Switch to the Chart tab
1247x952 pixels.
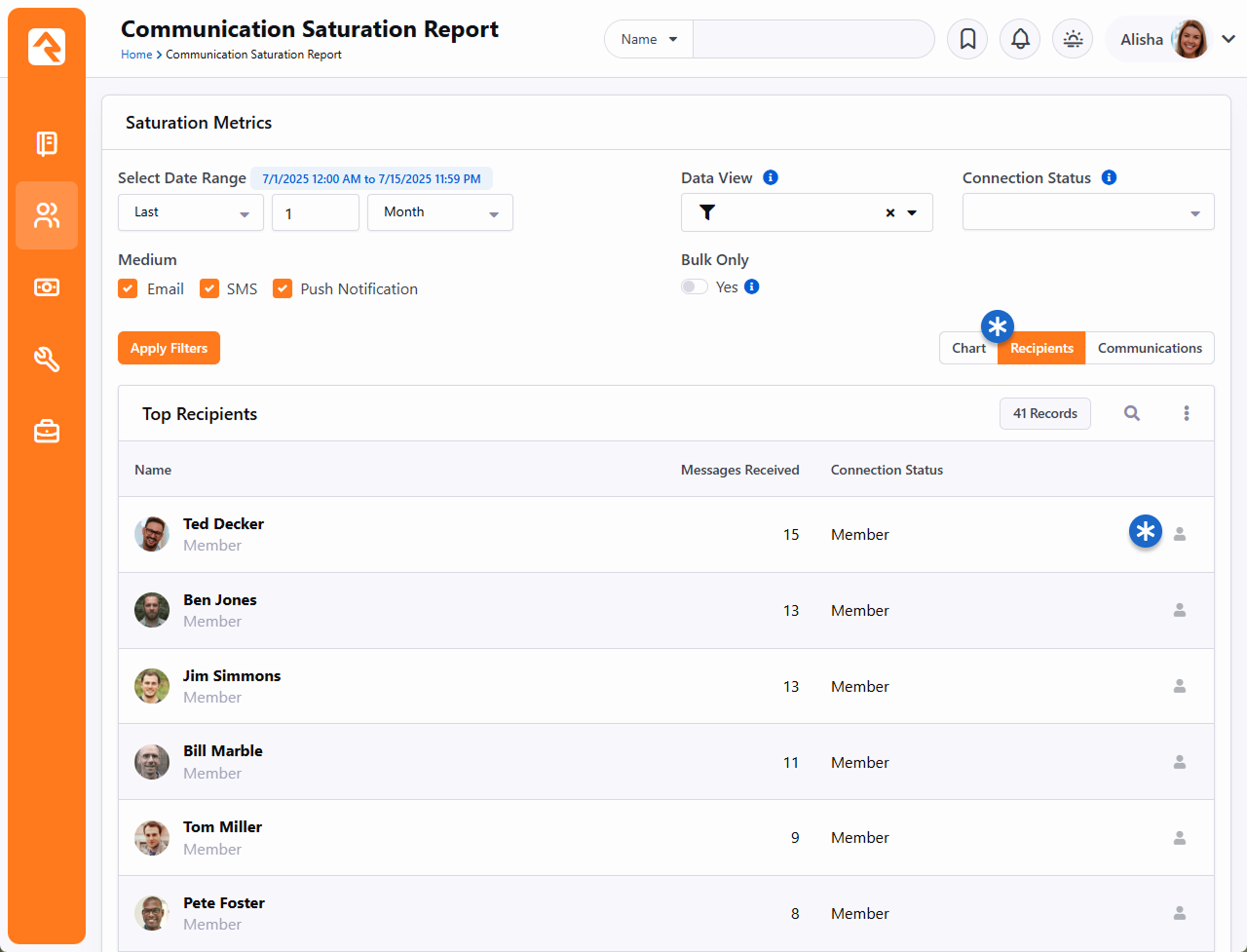pos(968,348)
